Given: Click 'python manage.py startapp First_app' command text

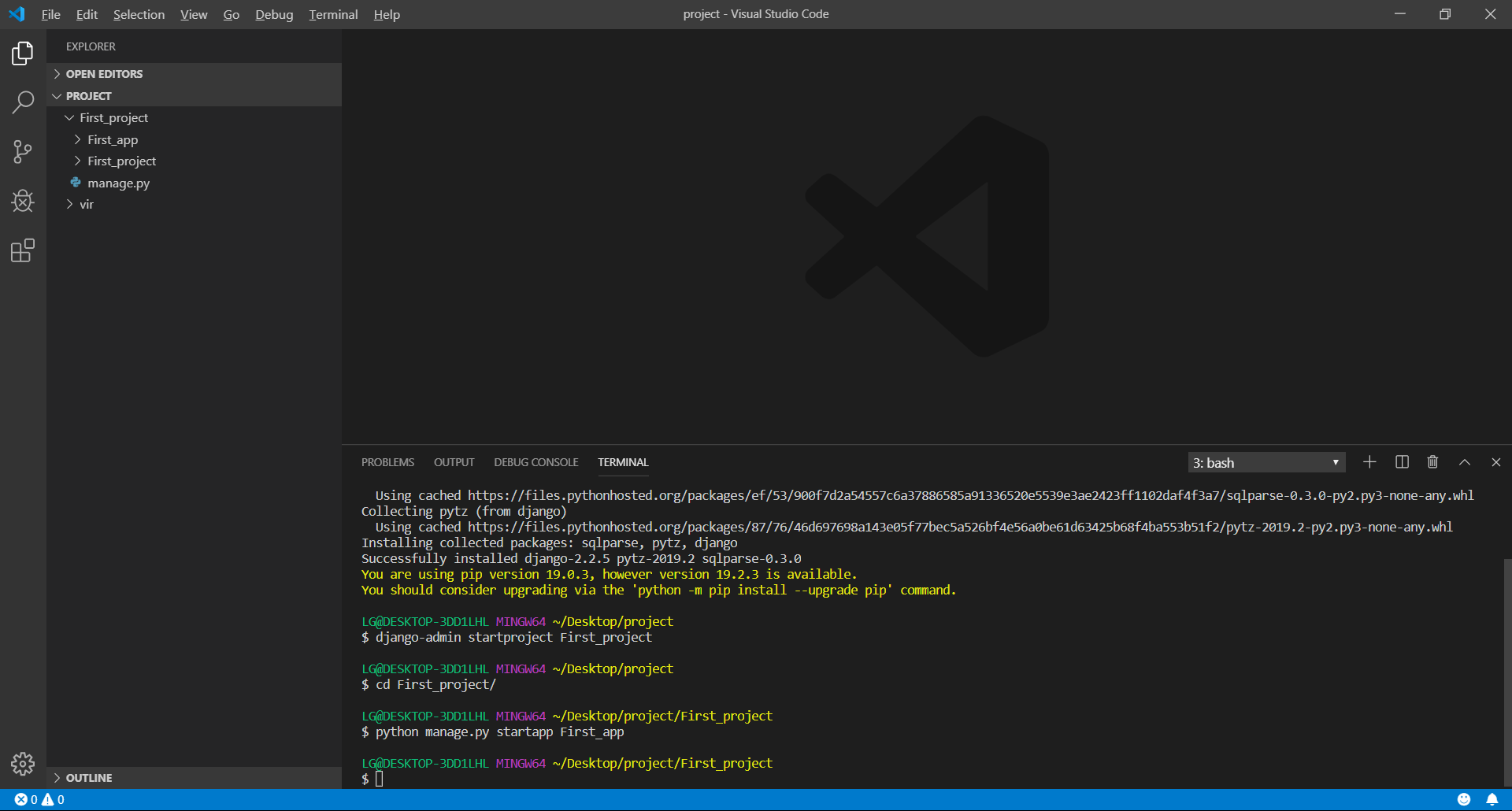Looking at the screenshot, I should [x=499, y=731].
